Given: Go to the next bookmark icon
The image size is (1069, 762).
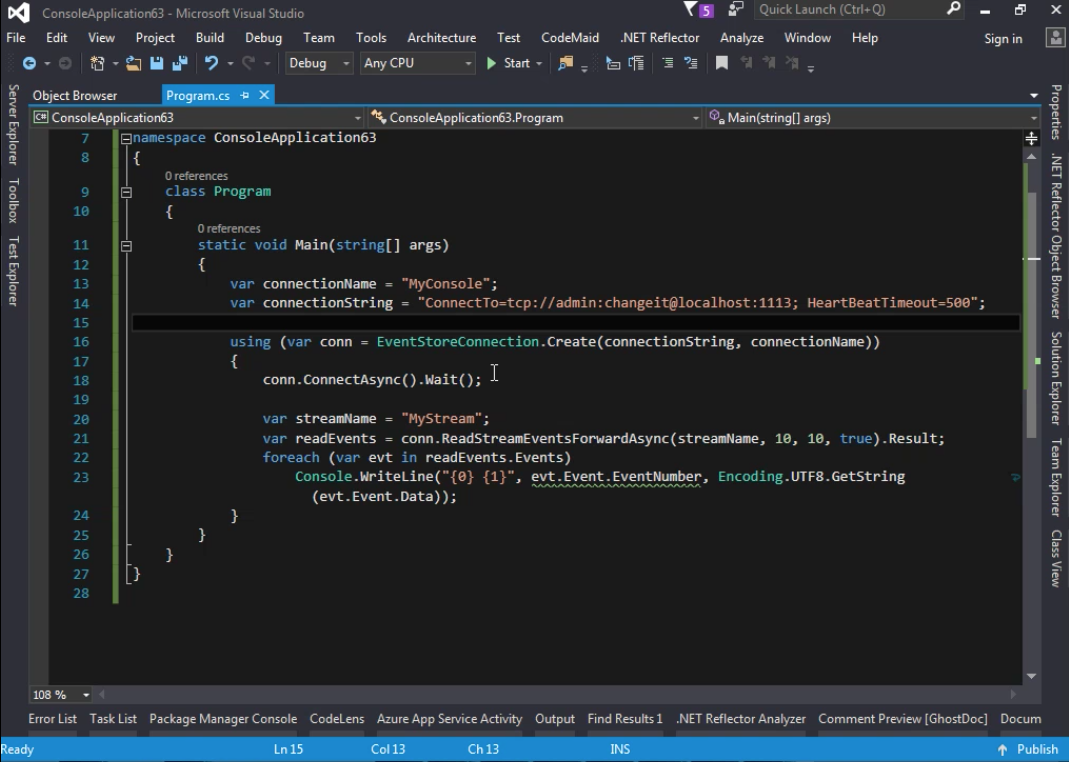Looking at the screenshot, I should click(769, 63).
